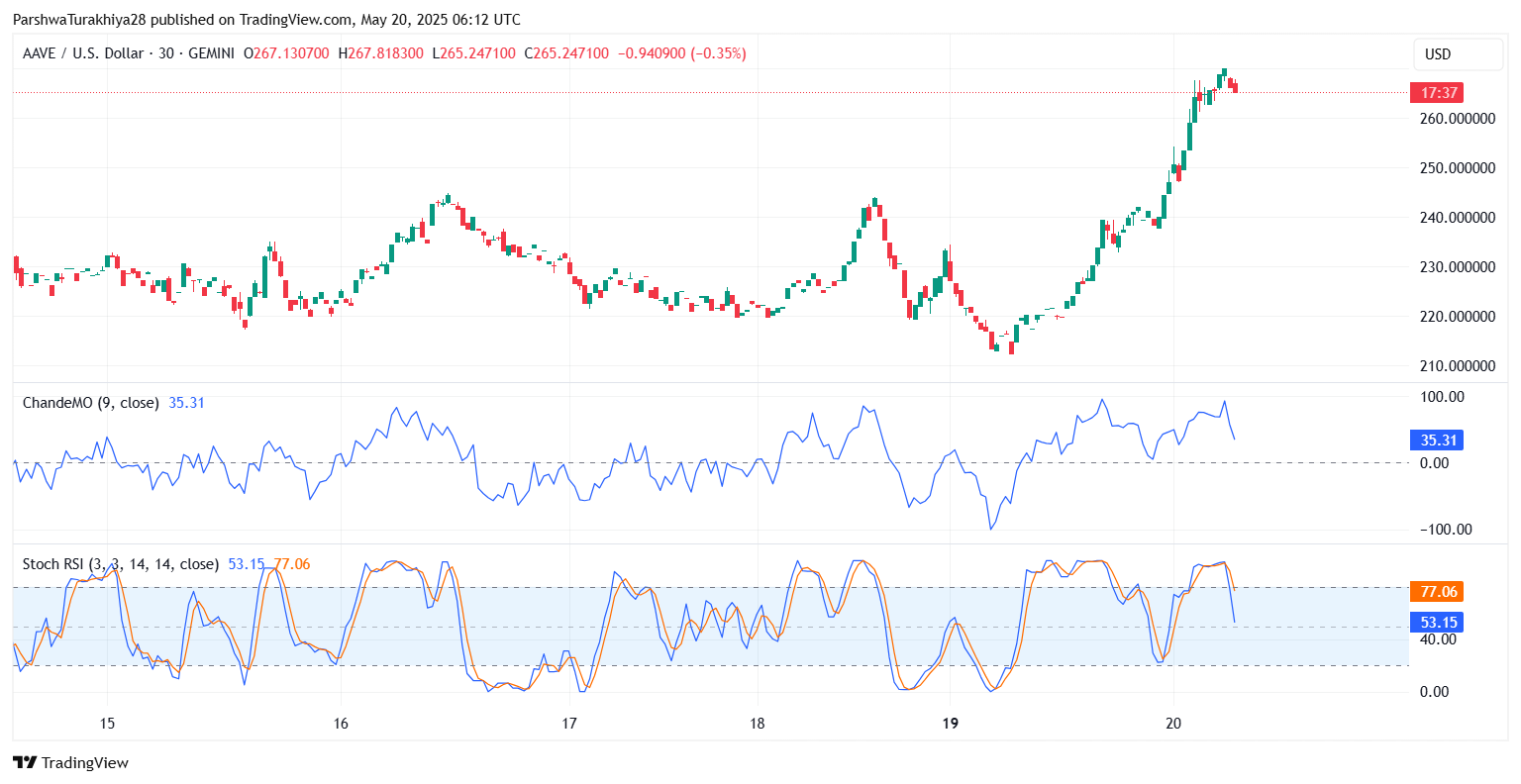The height and width of the screenshot is (784, 1521).
Task: Click the -0.940900 (-0.35%) change value
Action: [x=681, y=53]
